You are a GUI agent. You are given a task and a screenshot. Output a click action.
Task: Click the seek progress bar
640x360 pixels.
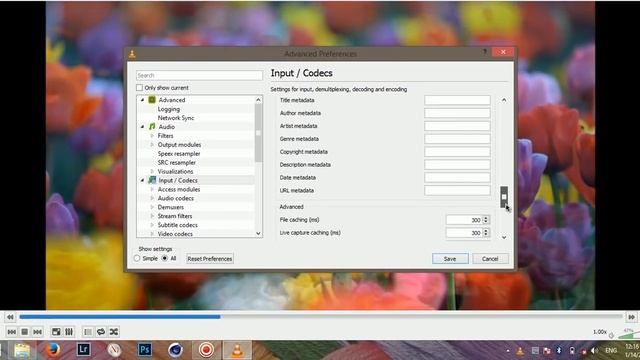coord(321,317)
